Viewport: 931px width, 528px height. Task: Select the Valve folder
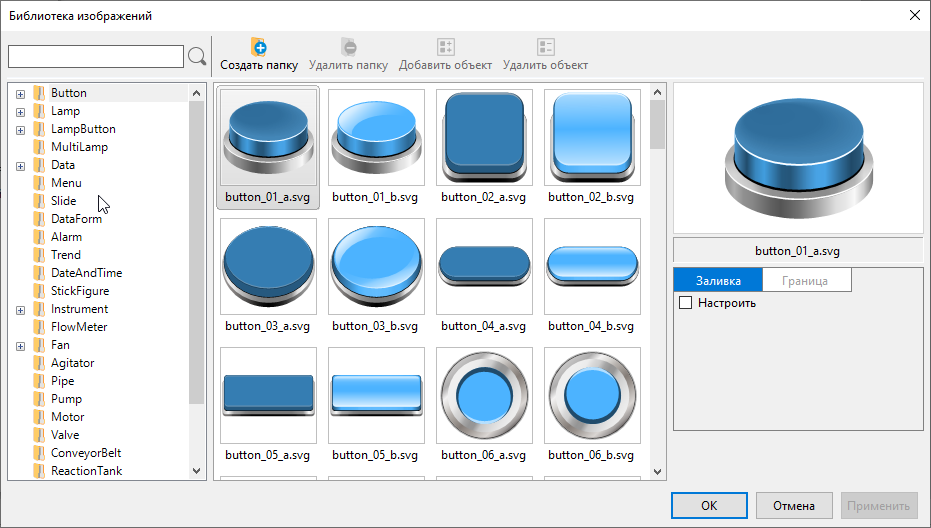(x=65, y=435)
